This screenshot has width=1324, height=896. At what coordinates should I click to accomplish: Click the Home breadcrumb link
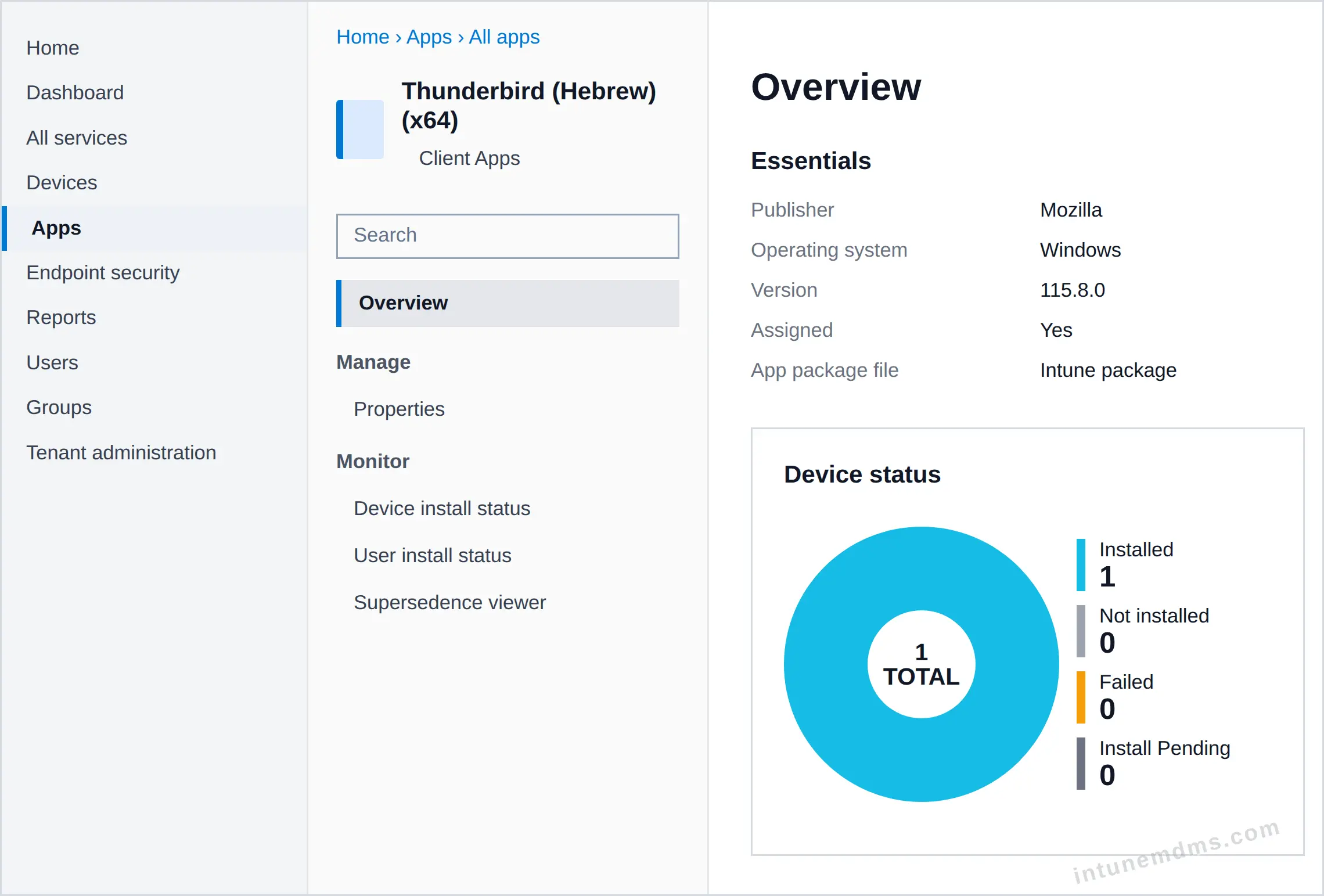coord(363,37)
